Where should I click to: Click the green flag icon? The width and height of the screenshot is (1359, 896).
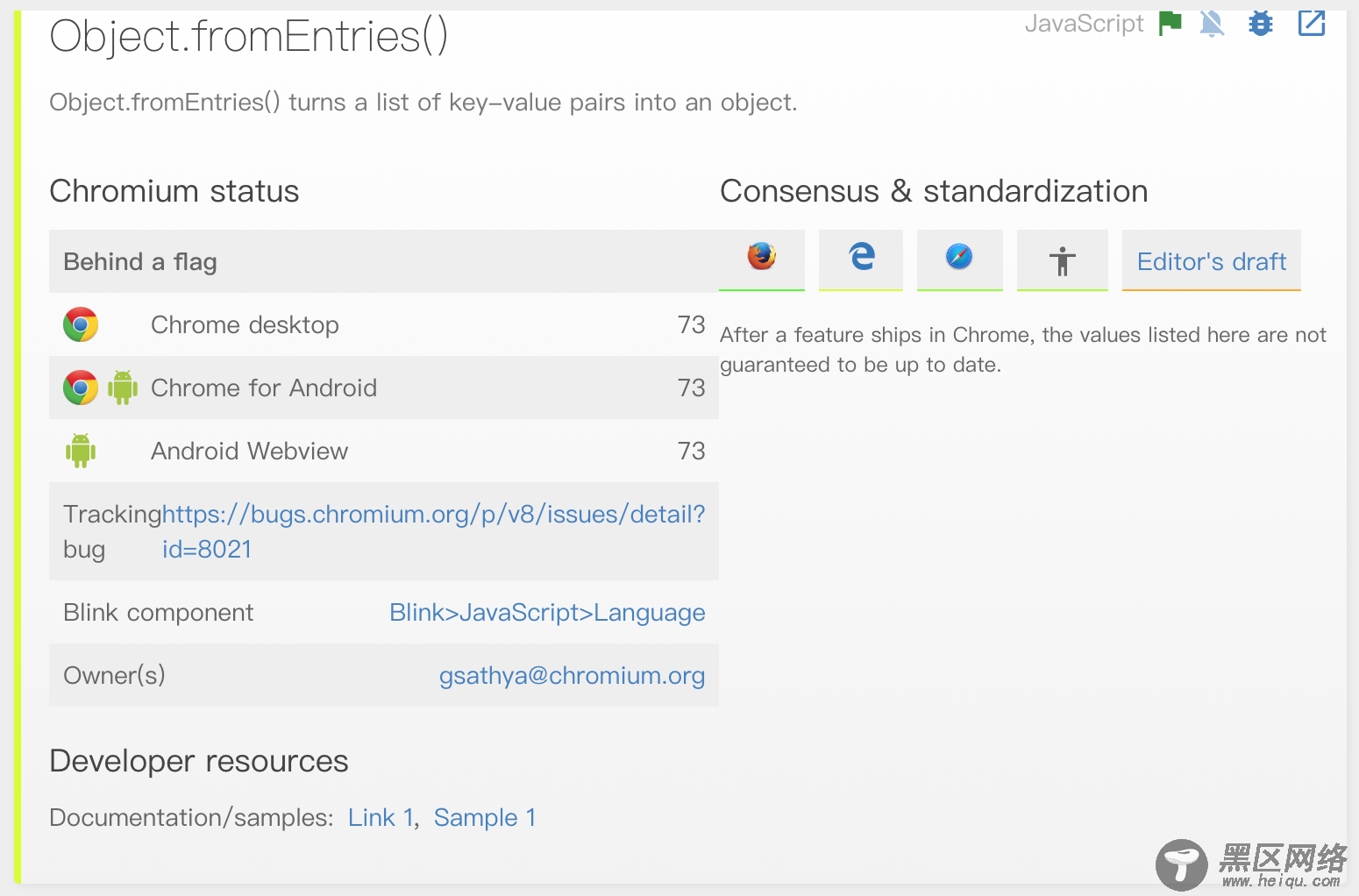tap(1170, 24)
